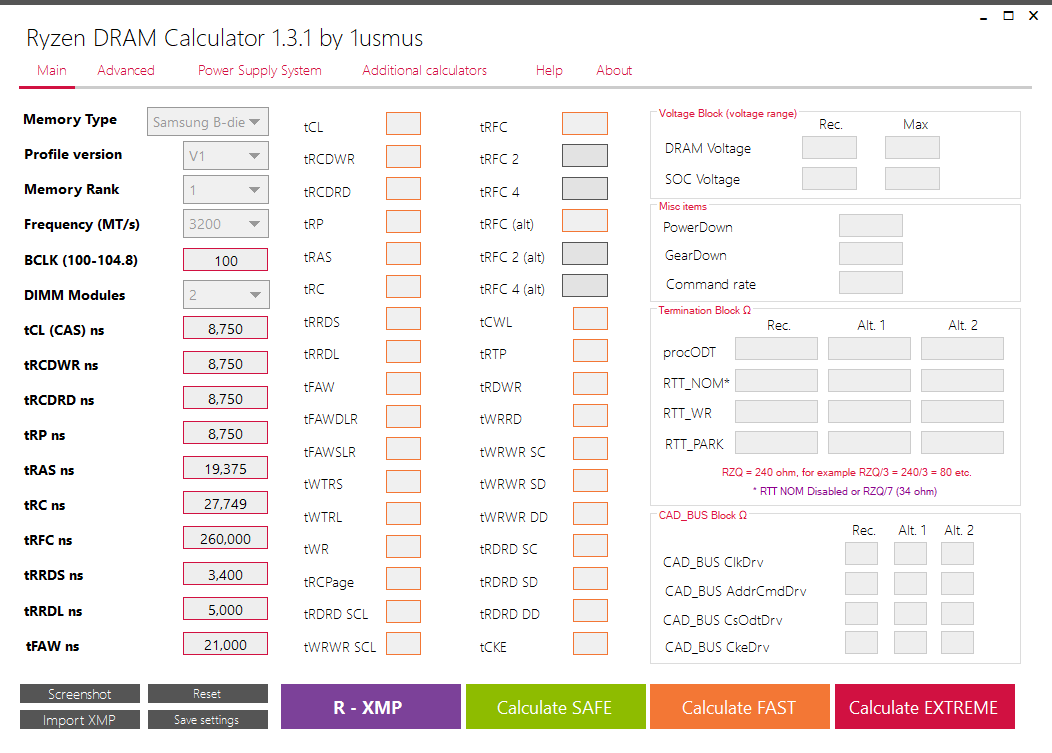Click the purple R - XMP button
This screenshot has width=1052, height=753.
pyautogui.click(x=370, y=707)
